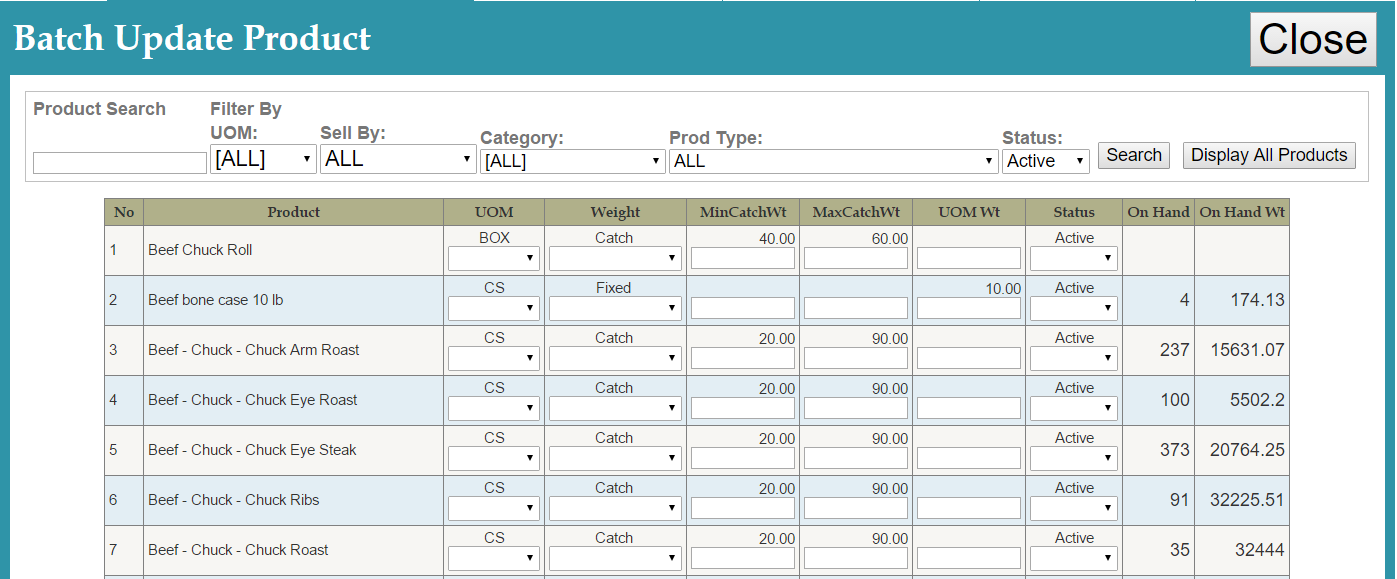Image resolution: width=1397 pixels, height=579 pixels.
Task: Open the Weight dropdown for Chuck Eye Steak
Action: click(615, 458)
